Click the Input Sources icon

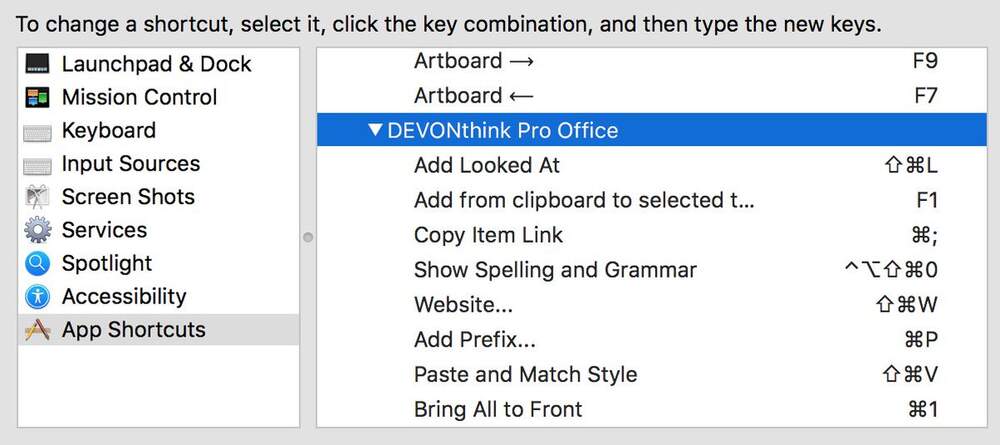click(37, 166)
